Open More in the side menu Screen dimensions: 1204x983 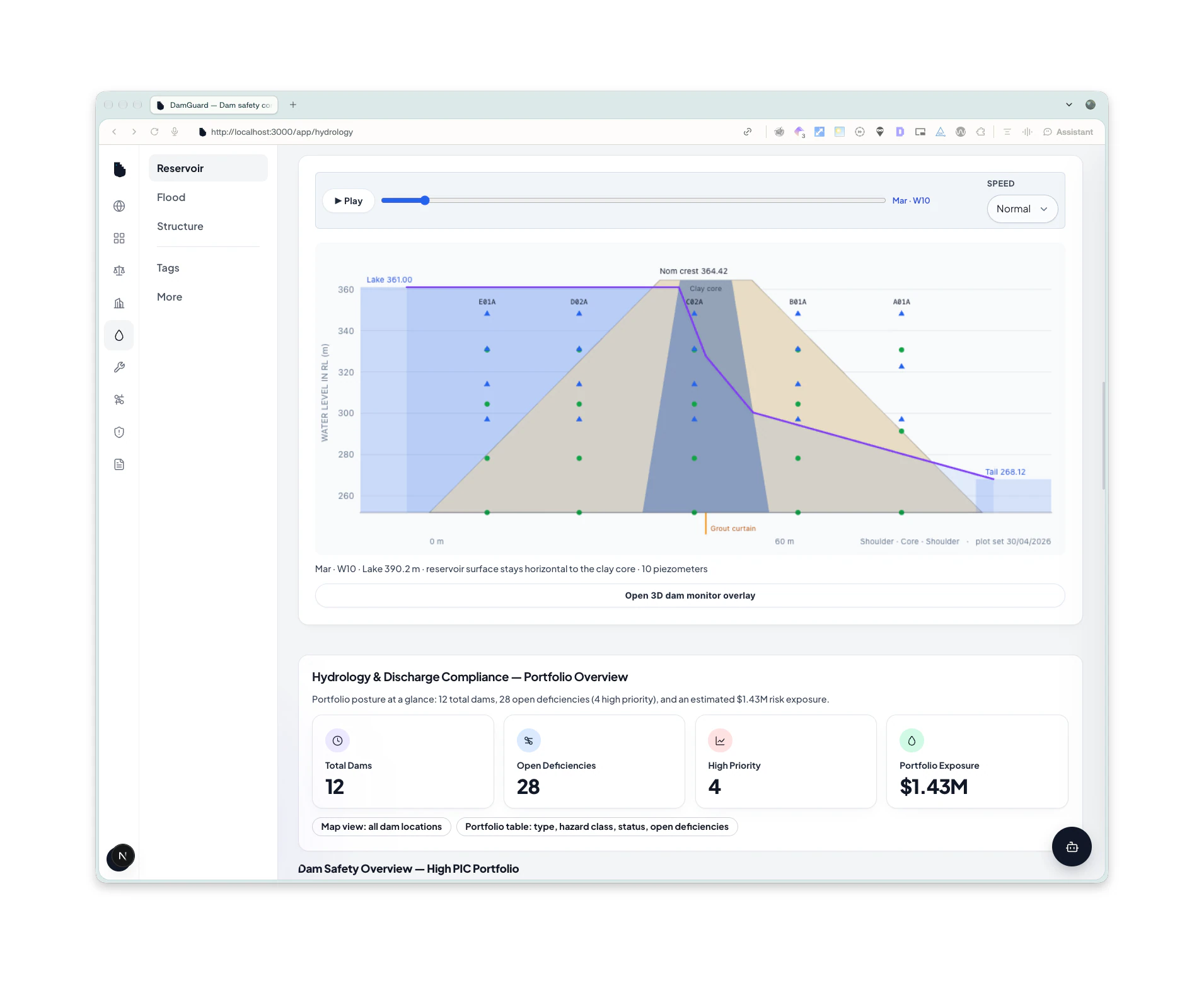pos(208,297)
